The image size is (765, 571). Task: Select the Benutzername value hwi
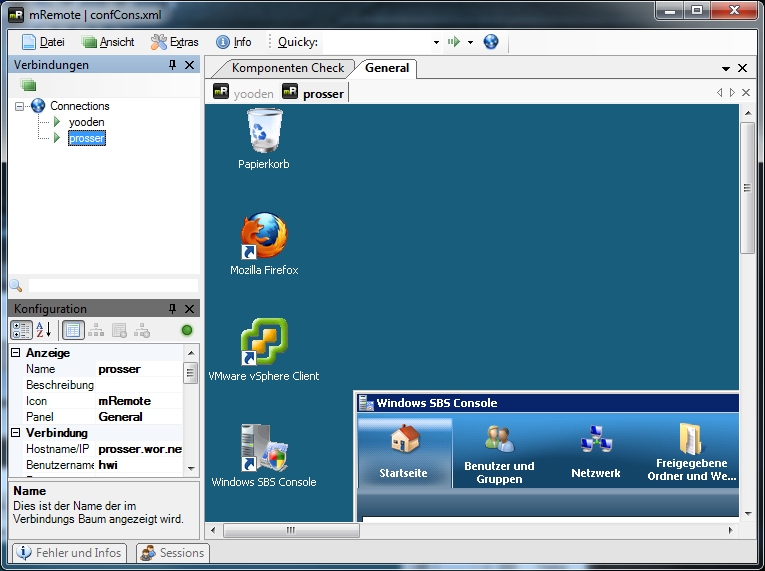coord(140,465)
